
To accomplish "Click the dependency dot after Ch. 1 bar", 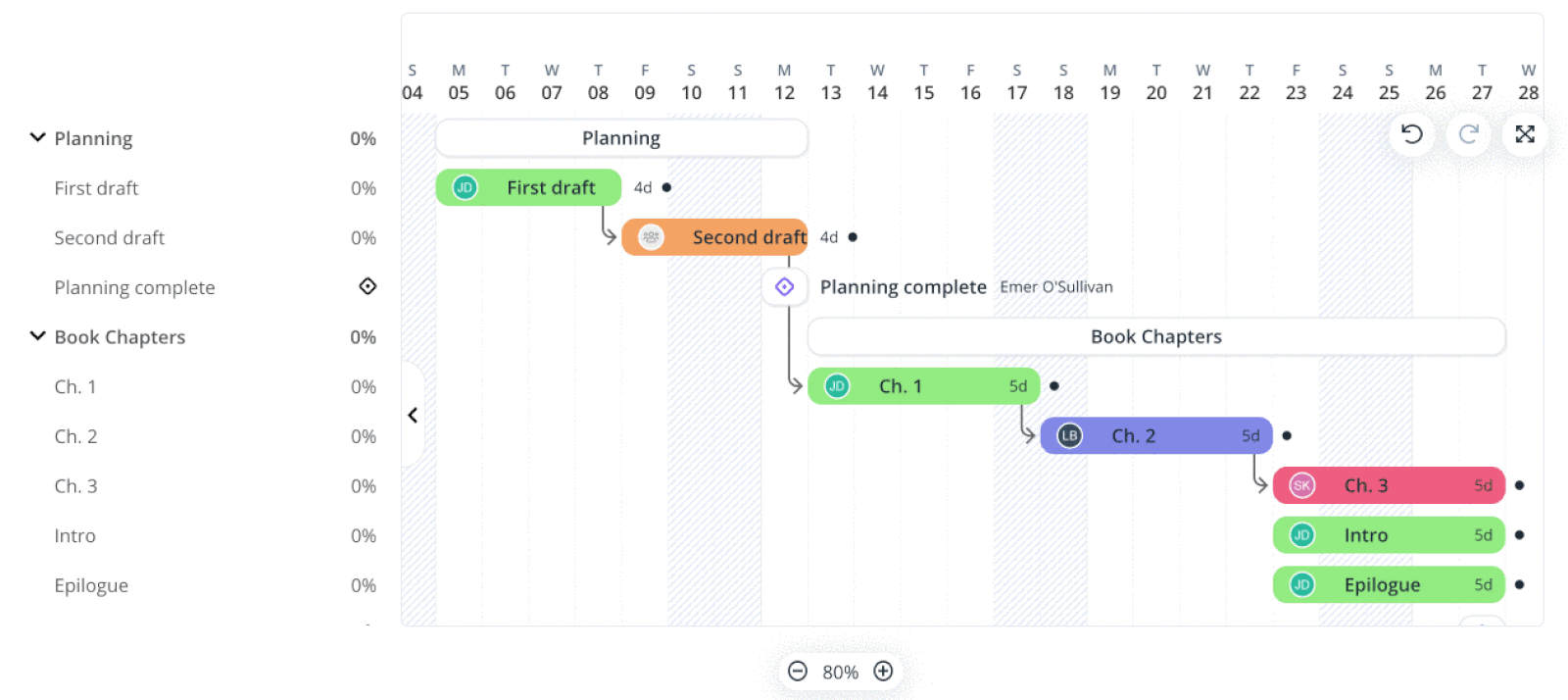I will pyautogui.click(x=1054, y=386).
